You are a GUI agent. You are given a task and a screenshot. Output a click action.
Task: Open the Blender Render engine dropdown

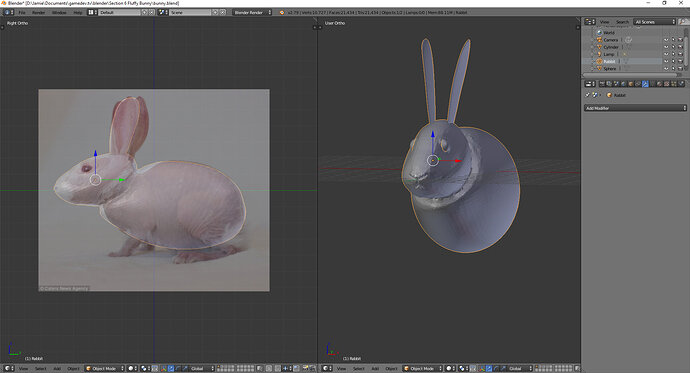click(252, 12)
